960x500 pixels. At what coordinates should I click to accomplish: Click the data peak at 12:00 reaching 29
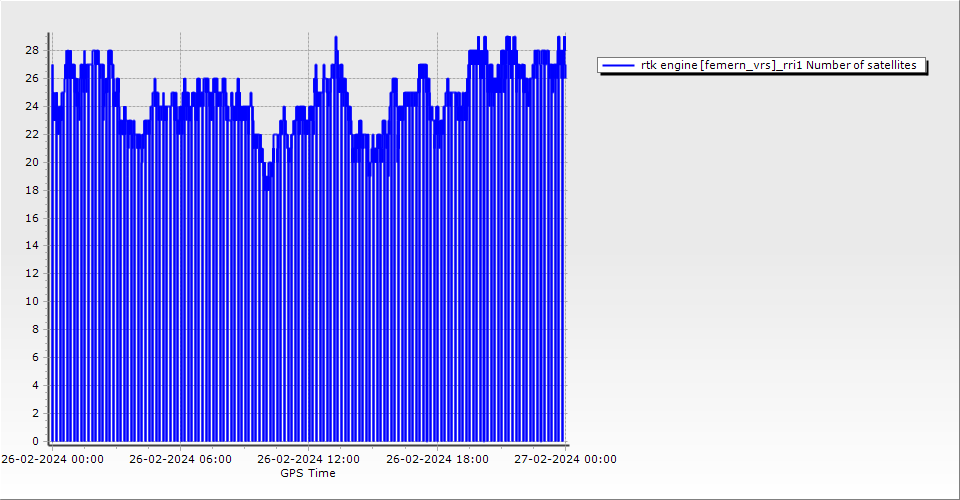click(x=336, y=38)
